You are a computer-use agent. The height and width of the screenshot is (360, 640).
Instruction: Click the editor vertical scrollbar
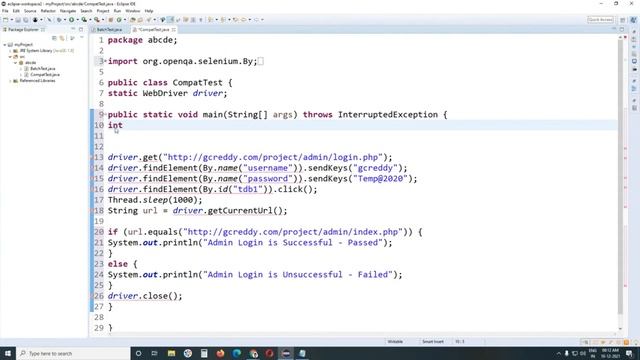[620, 176]
